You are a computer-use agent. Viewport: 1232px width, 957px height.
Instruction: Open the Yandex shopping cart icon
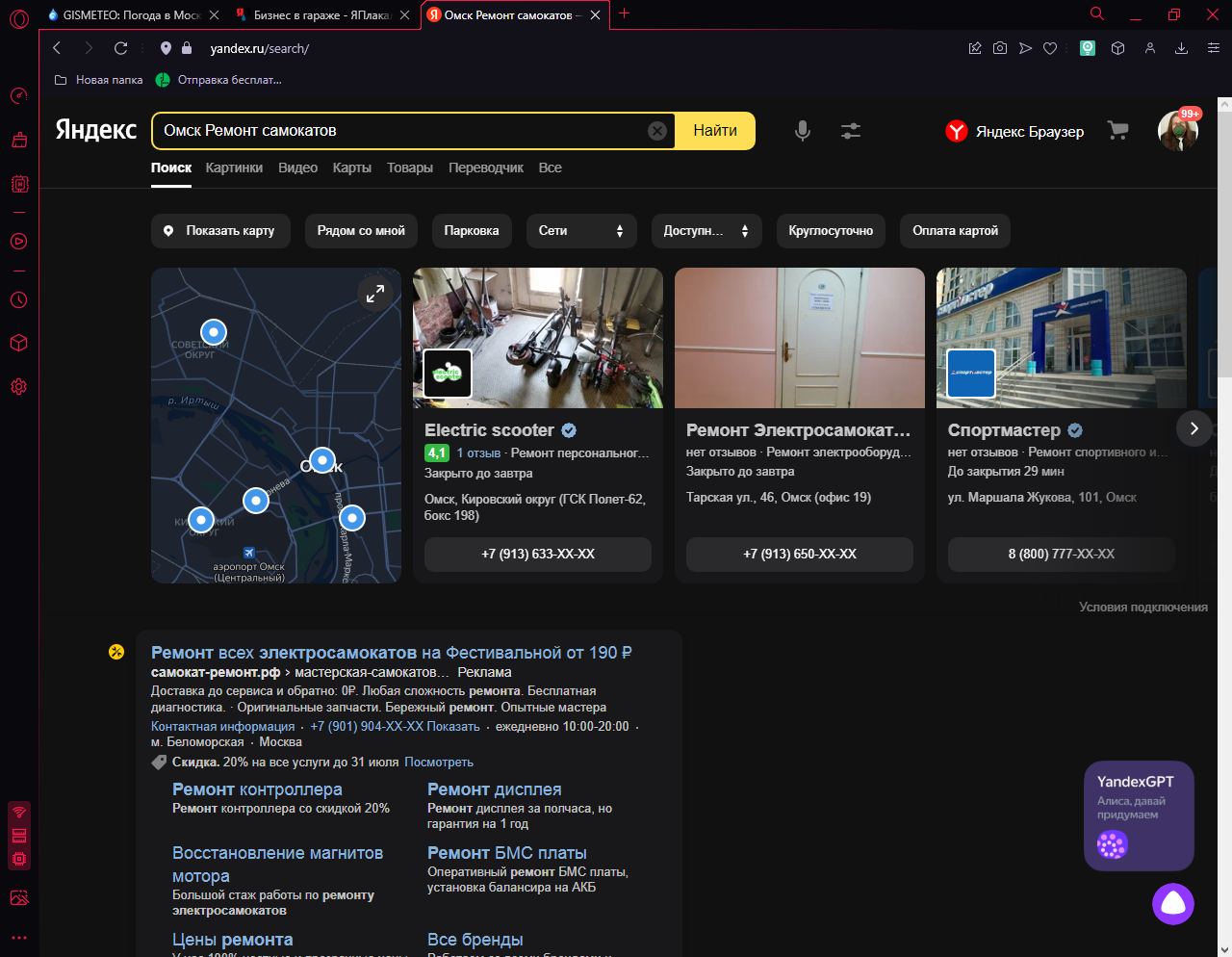(1117, 131)
